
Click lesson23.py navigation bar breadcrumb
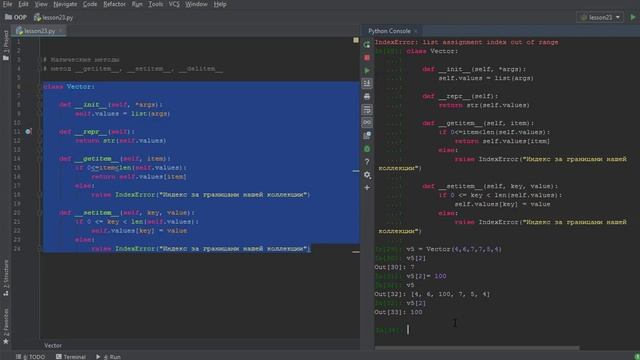click(x=53, y=18)
